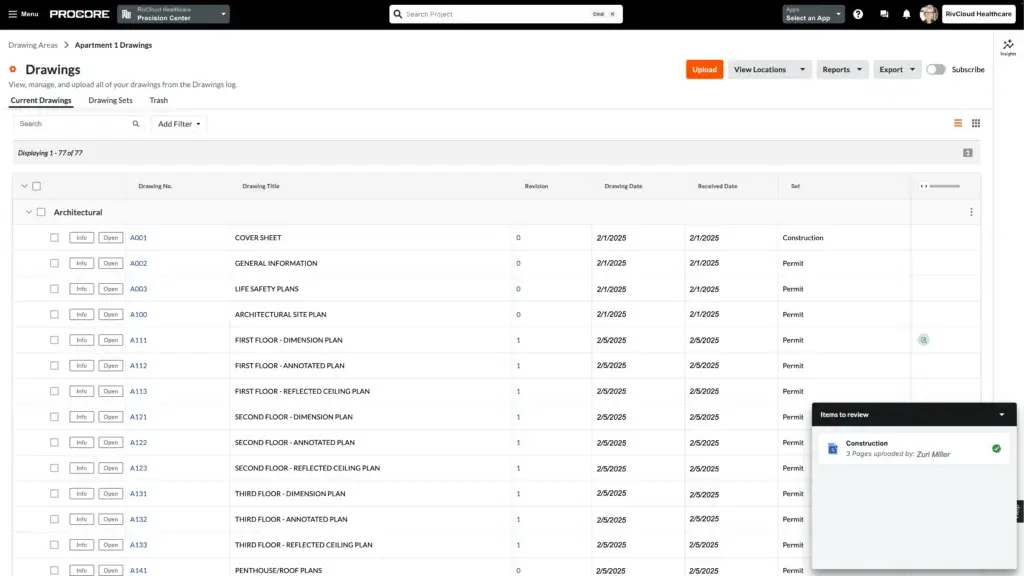Image resolution: width=1024 pixels, height=576 pixels.
Task: Switch to the Drawing Sets tab
Action: (110, 100)
